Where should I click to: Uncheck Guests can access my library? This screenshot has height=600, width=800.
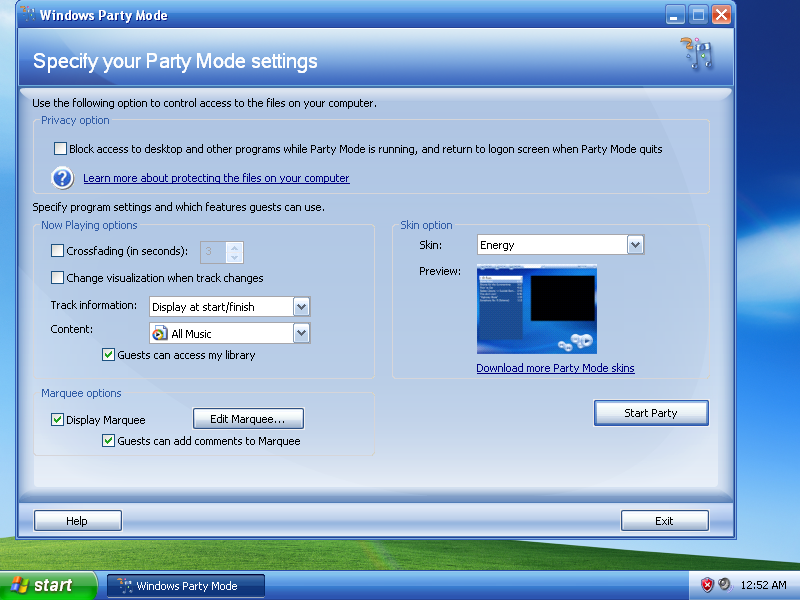109,355
